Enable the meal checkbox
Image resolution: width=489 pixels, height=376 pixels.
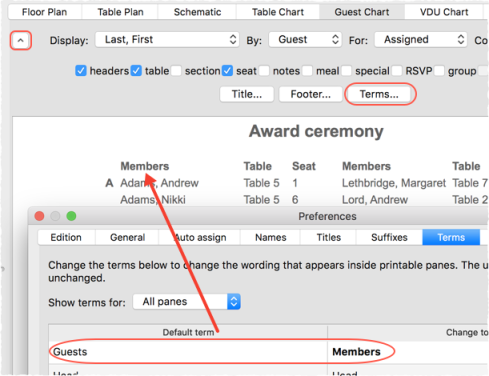click(307, 71)
